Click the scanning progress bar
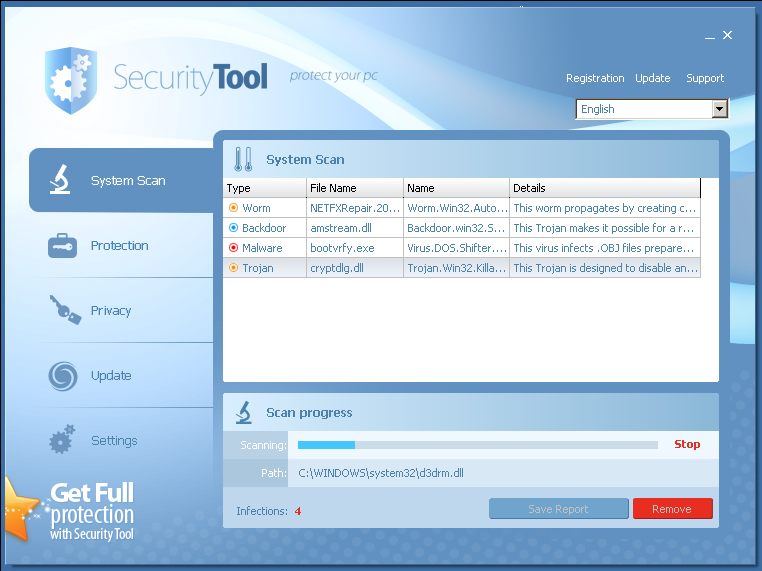 coord(477,445)
